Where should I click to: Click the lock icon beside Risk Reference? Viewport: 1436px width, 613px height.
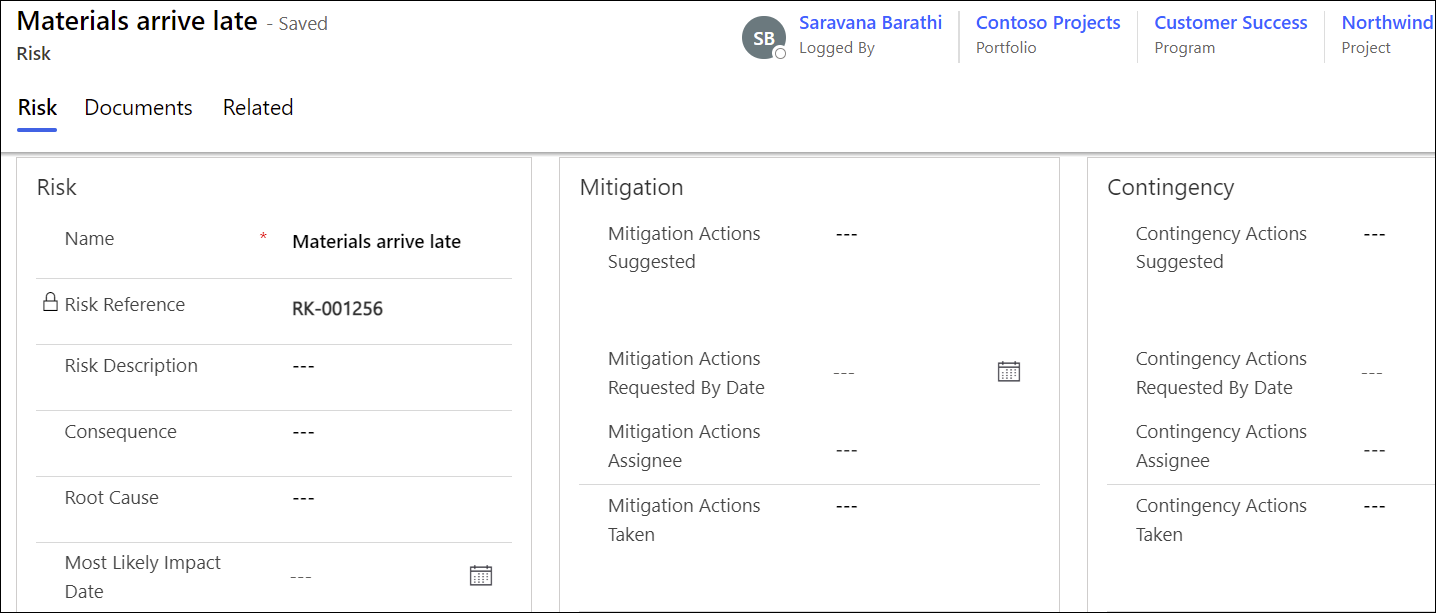(x=50, y=302)
